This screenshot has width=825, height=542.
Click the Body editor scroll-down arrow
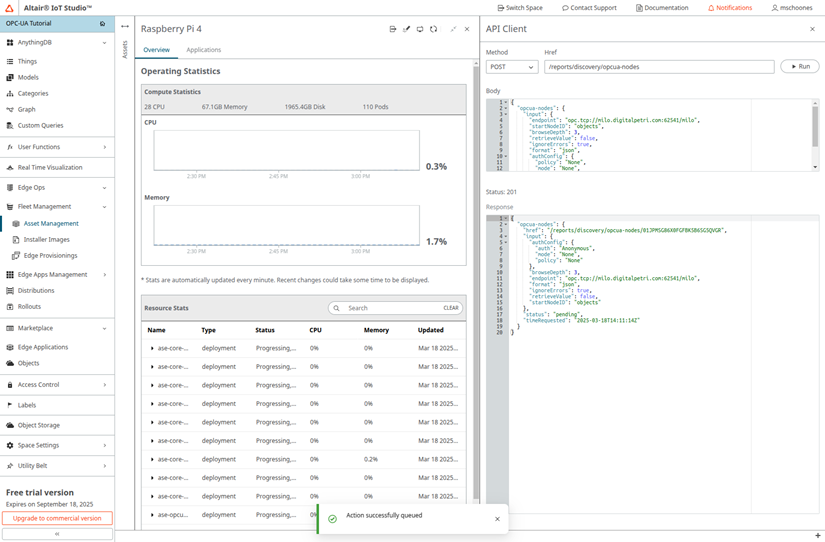click(x=815, y=167)
